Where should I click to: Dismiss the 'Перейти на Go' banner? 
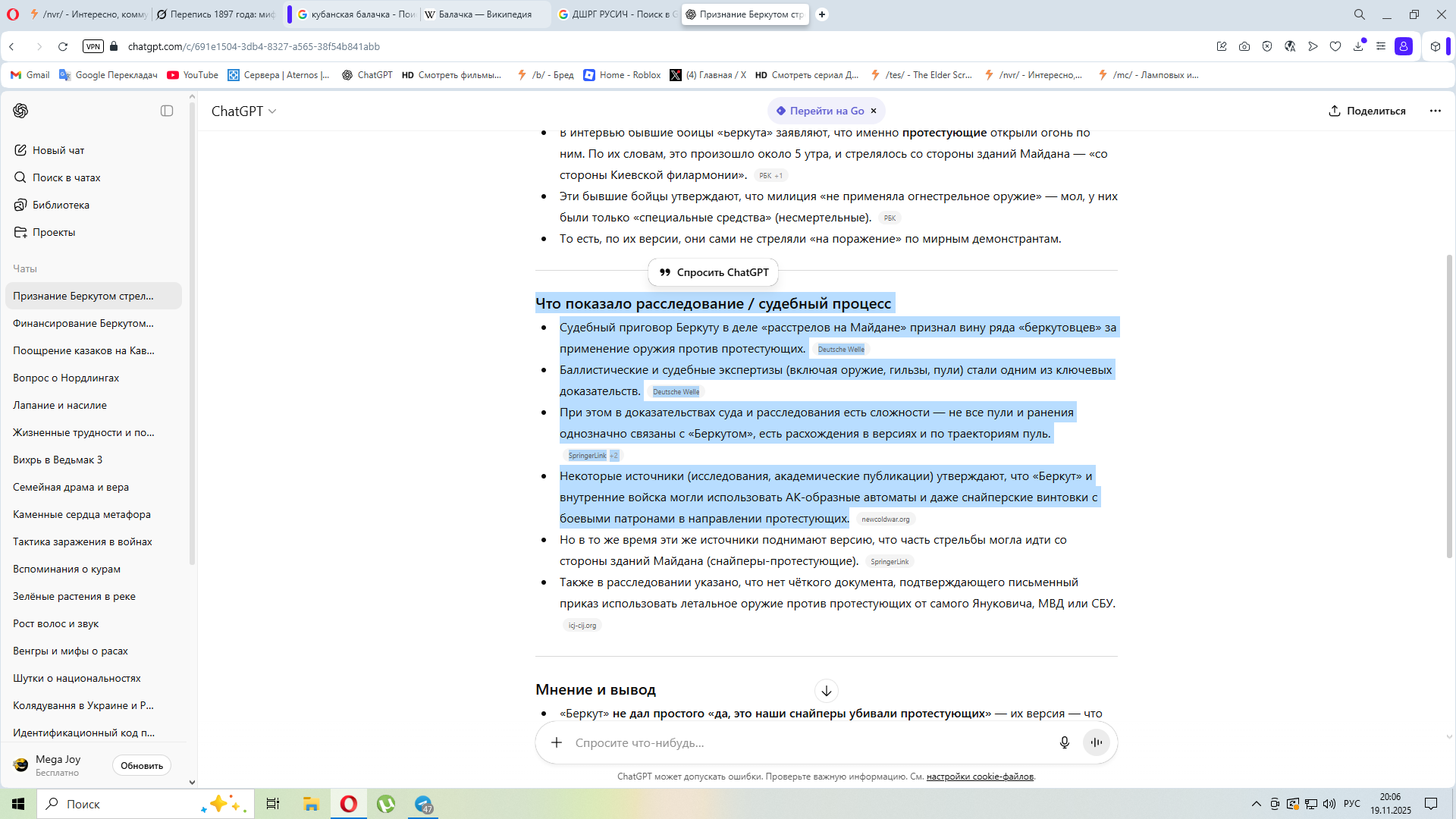pyautogui.click(x=874, y=111)
